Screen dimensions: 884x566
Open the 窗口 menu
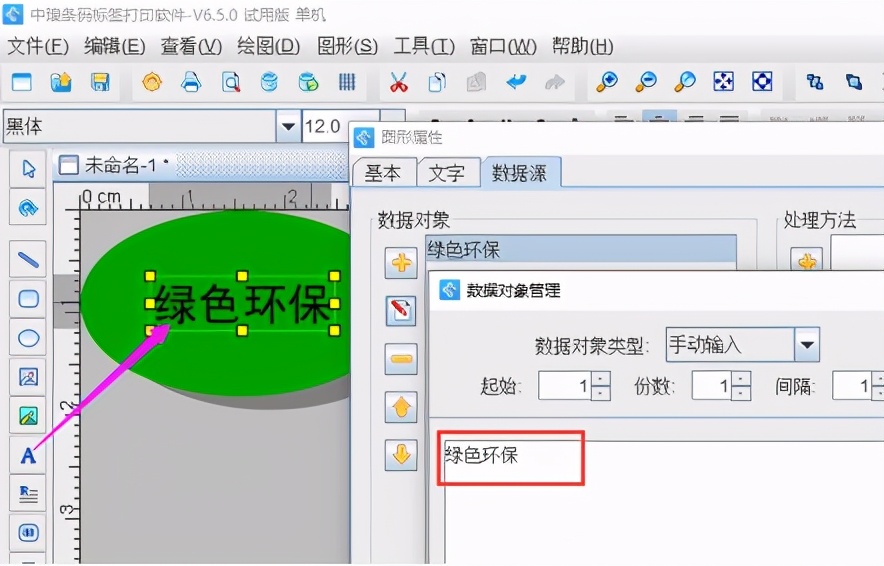point(503,46)
